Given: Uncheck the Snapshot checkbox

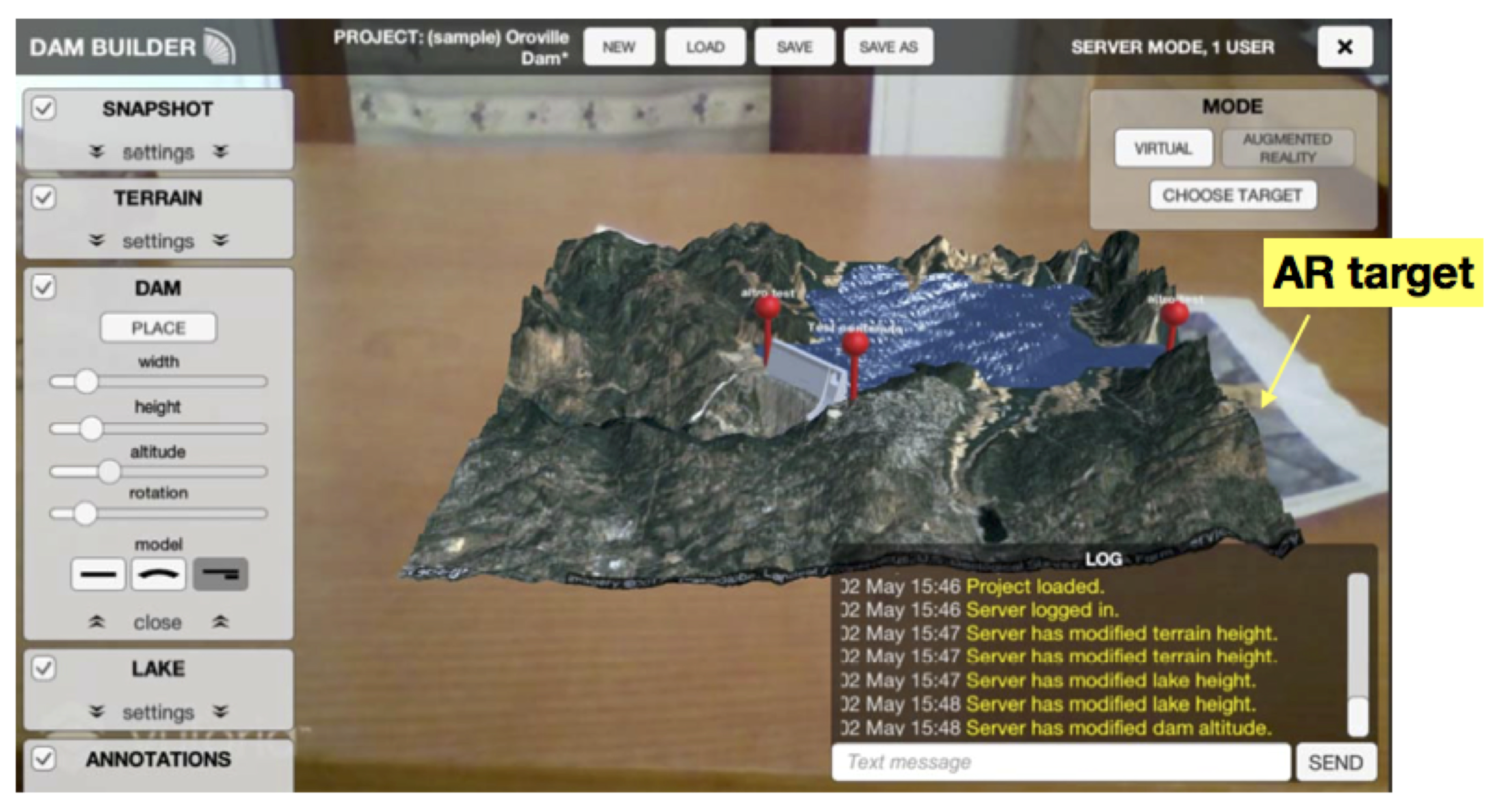Looking at the screenshot, I should pos(44,109).
